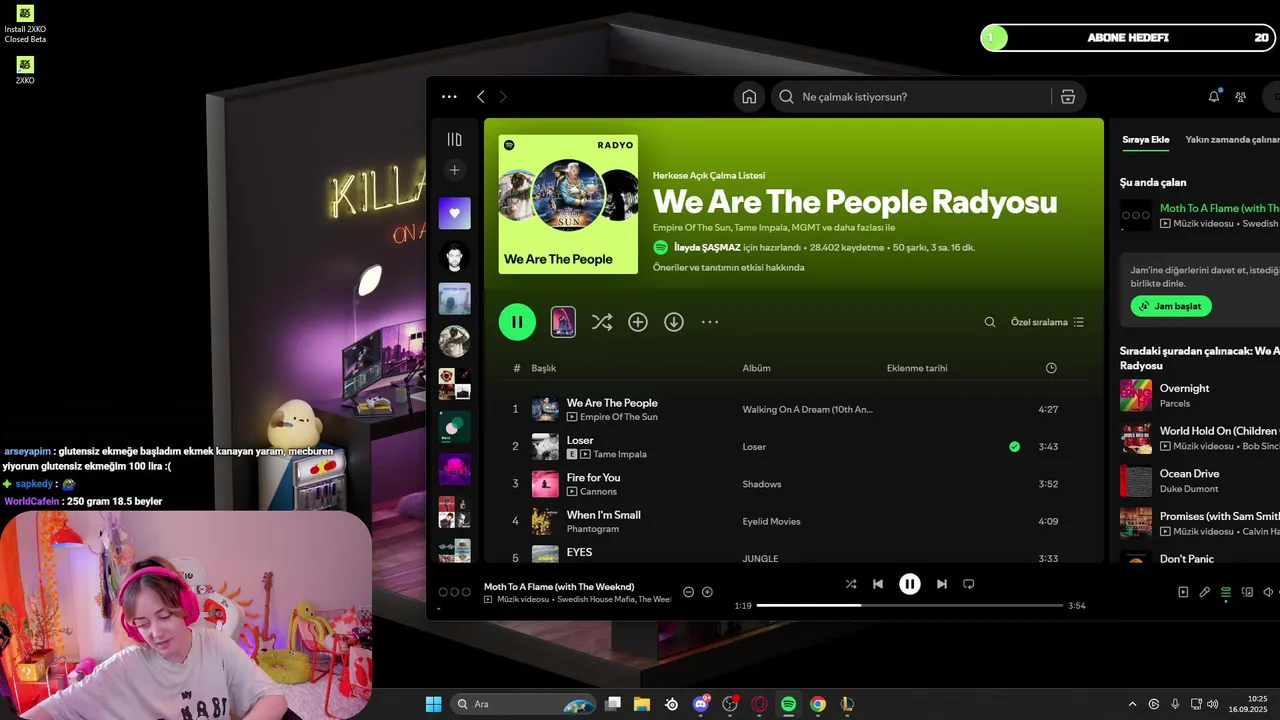Download the playlist with the down-arrow circle
The height and width of the screenshot is (720, 1280).
click(x=674, y=322)
